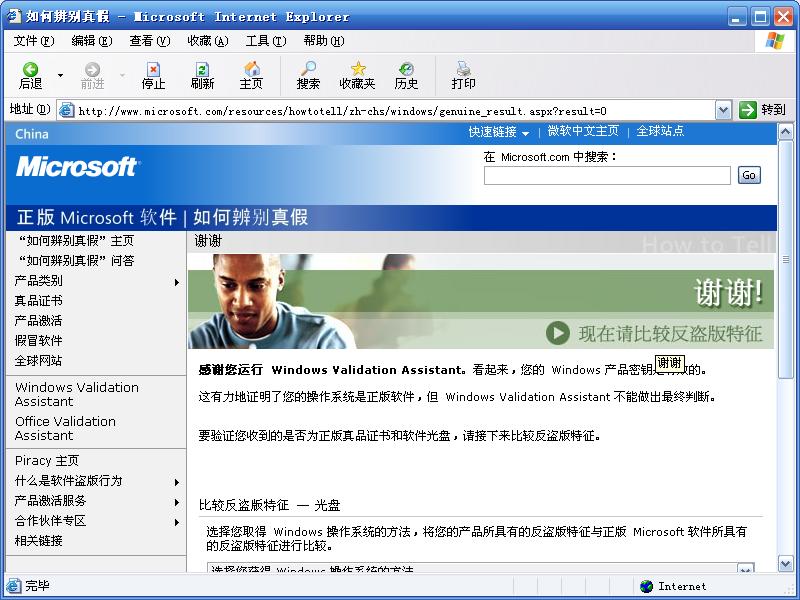The height and width of the screenshot is (600, 800).
Task: Open the 相关链接 sidebar link
Action: coord(38,541)
